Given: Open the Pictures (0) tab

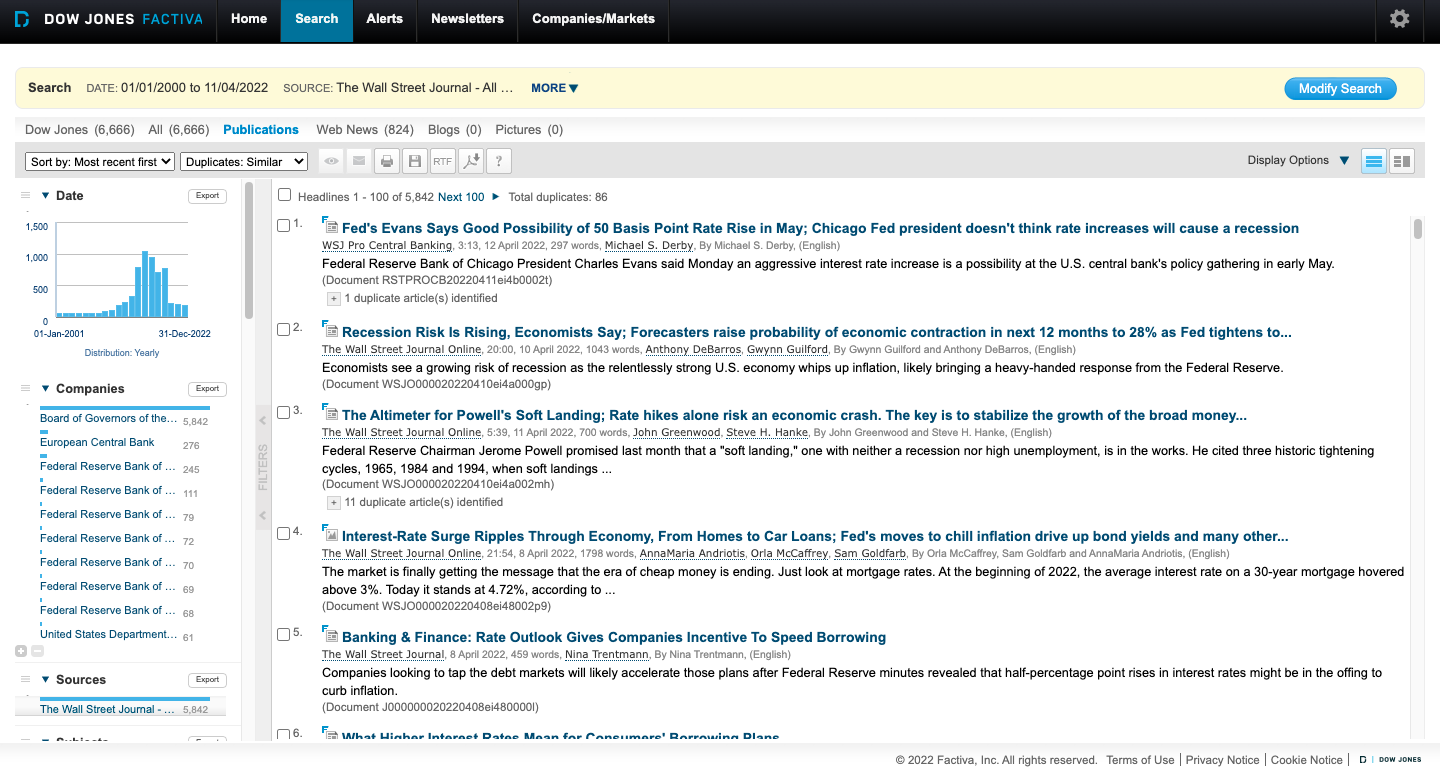Looking at the screenshot, I should pyautogui.click(x=529, y=130).
